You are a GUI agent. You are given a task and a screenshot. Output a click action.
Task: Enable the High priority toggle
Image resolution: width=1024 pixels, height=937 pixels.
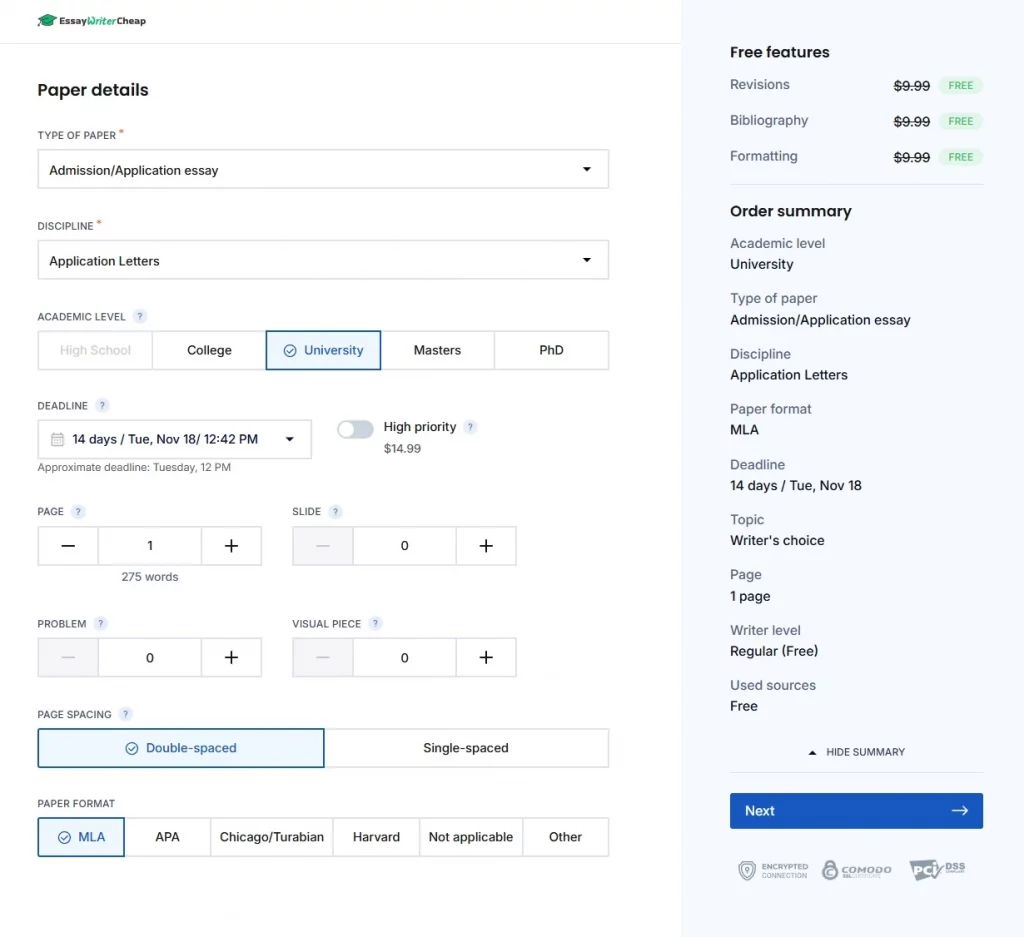click(x=355, y=429)
